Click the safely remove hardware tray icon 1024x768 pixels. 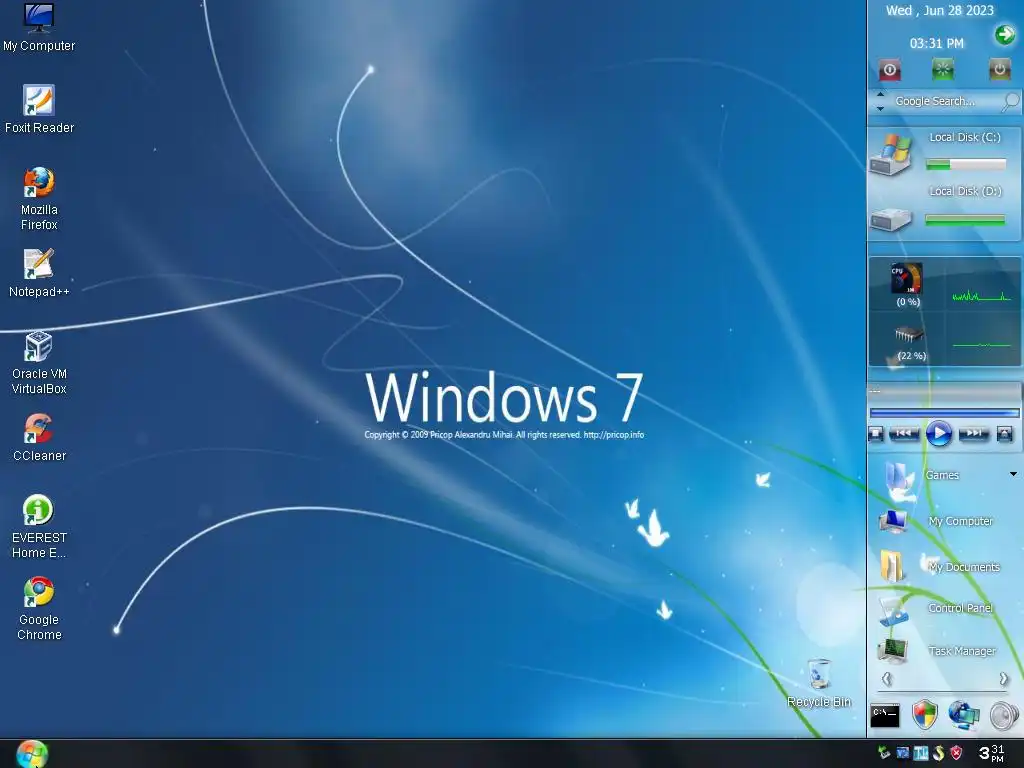click(x=884, y=753)
